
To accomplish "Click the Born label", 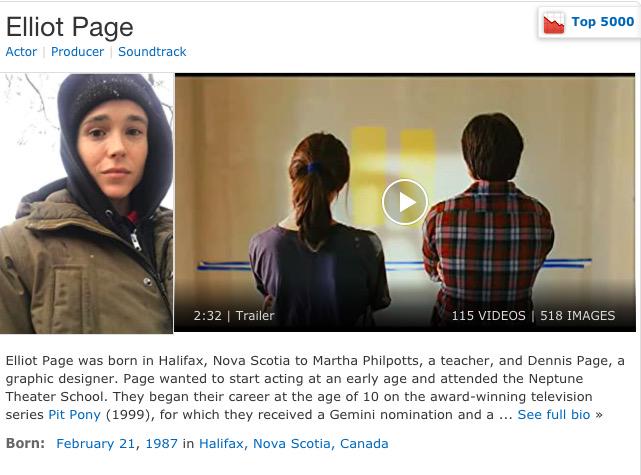I will (x=25, y=444).
